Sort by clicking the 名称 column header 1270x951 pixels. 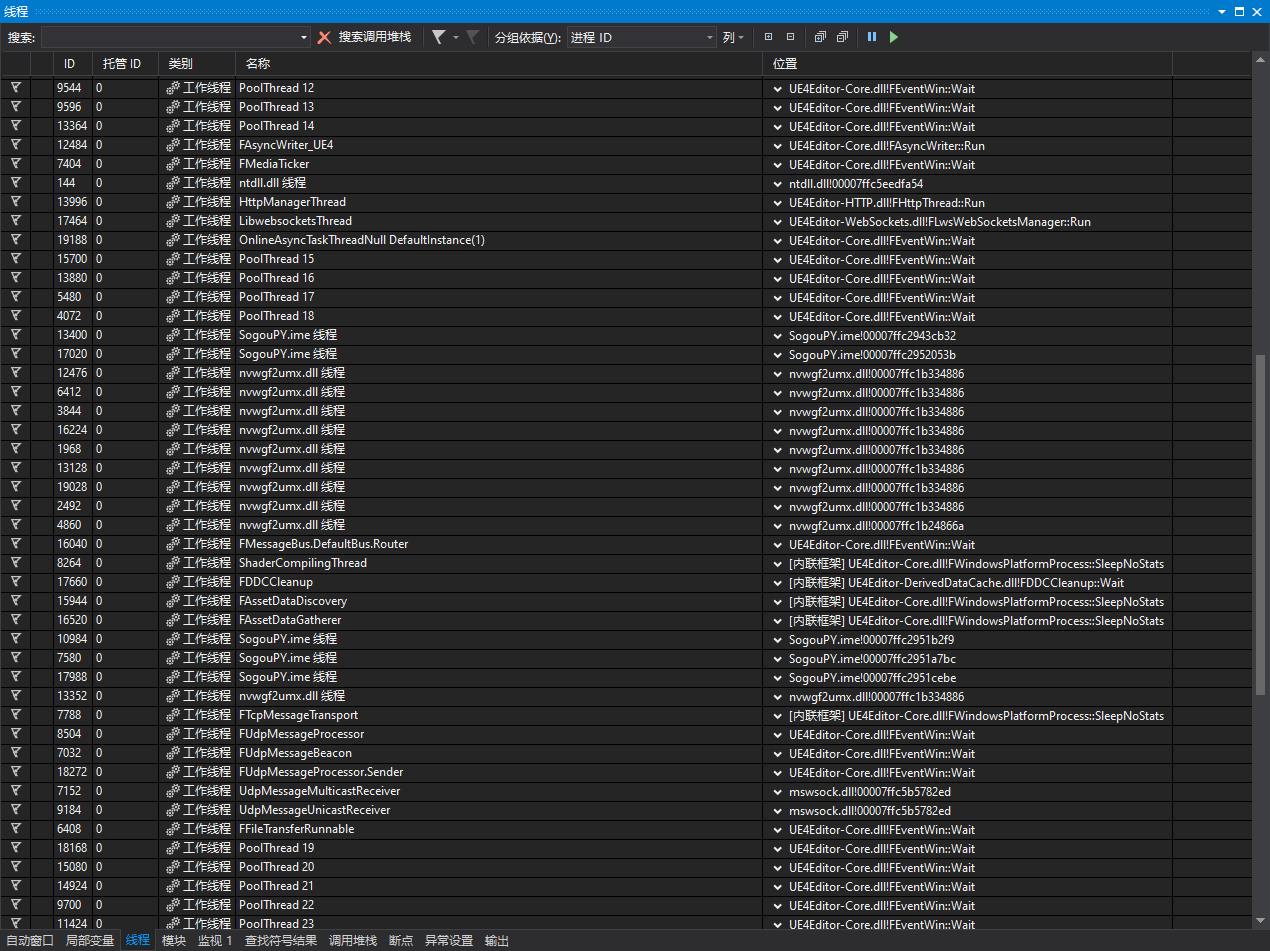280,63
